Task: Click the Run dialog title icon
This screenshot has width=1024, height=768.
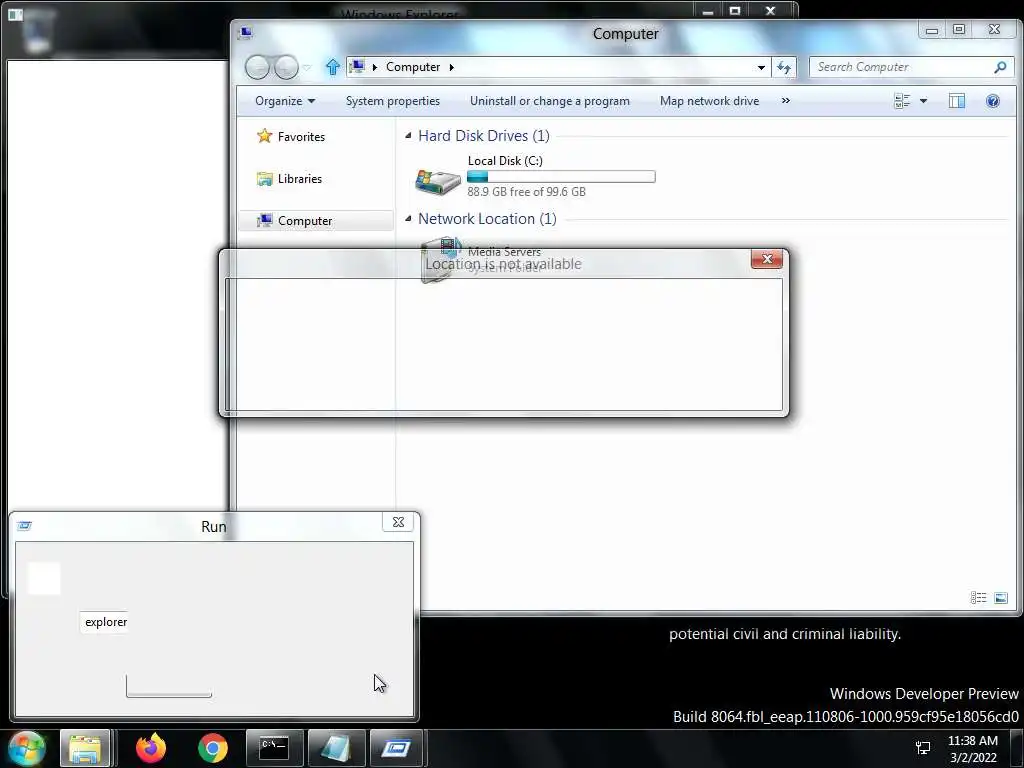Action: [24, 526]
